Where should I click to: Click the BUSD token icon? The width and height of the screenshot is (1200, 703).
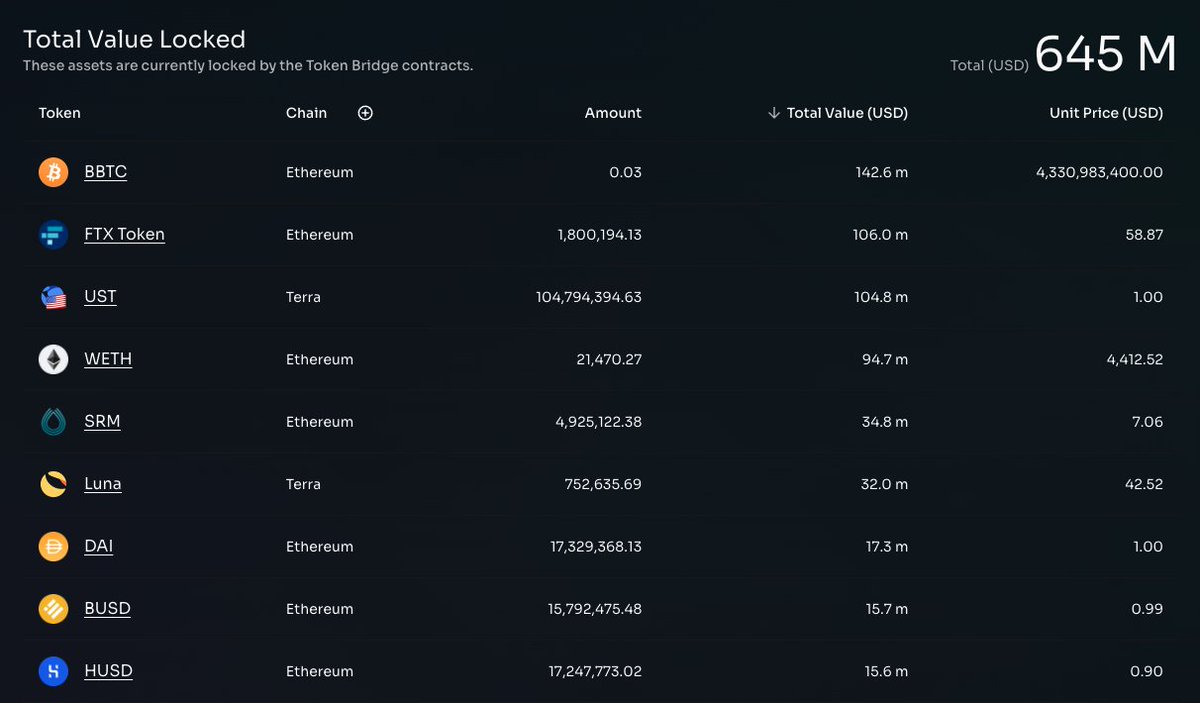coord(53,609)
